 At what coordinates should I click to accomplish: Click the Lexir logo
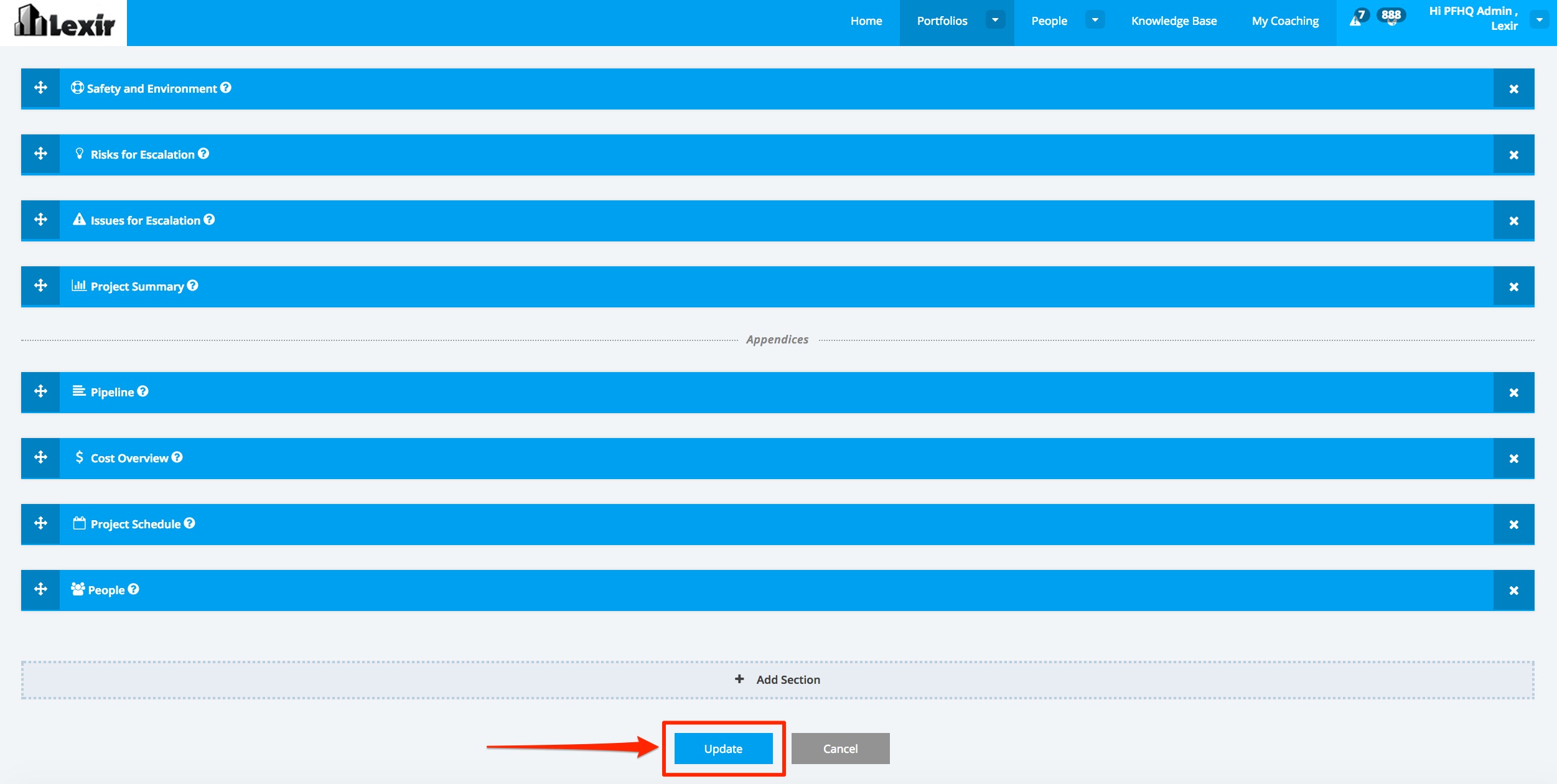tap(64, 22)
